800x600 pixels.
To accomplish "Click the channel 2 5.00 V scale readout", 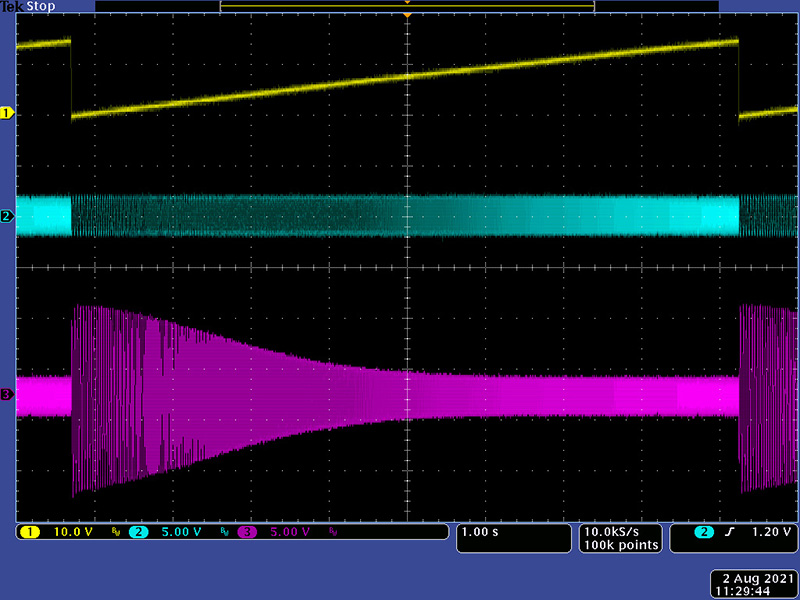I will point(181,532).
